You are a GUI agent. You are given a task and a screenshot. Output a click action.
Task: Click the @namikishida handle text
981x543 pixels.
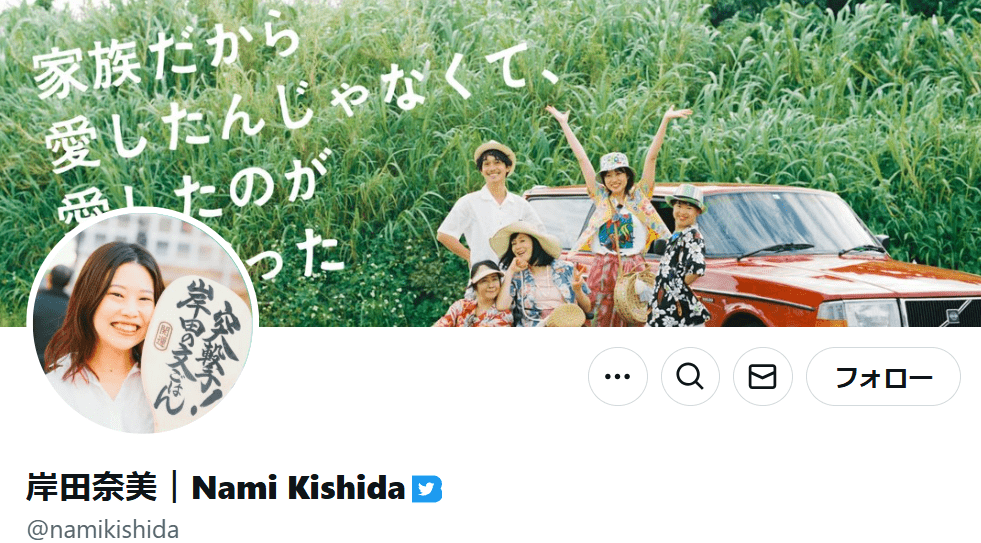[x=103, y=529]
